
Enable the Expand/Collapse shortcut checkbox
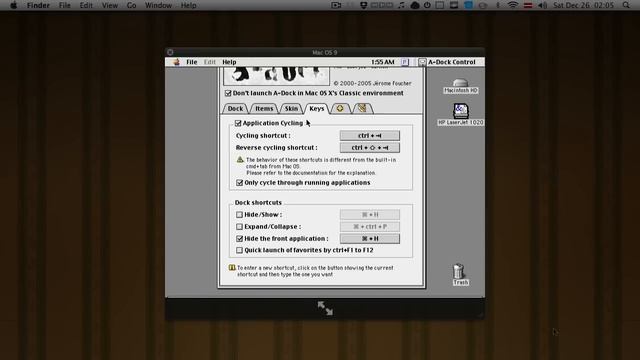240,227
